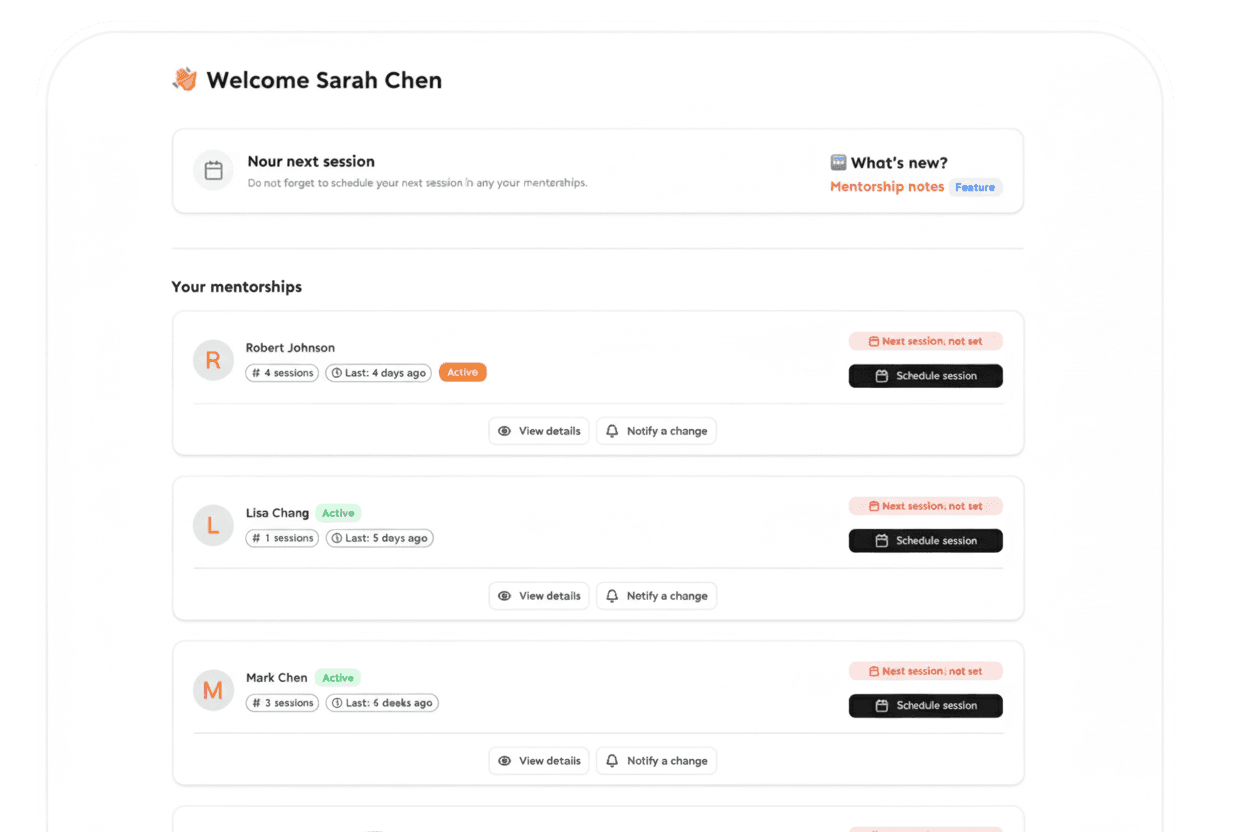Viewport: 1248px width, 832px height.
Task: Click Robert Johnson's orange Active badge
Action: (x=462, y=373)
